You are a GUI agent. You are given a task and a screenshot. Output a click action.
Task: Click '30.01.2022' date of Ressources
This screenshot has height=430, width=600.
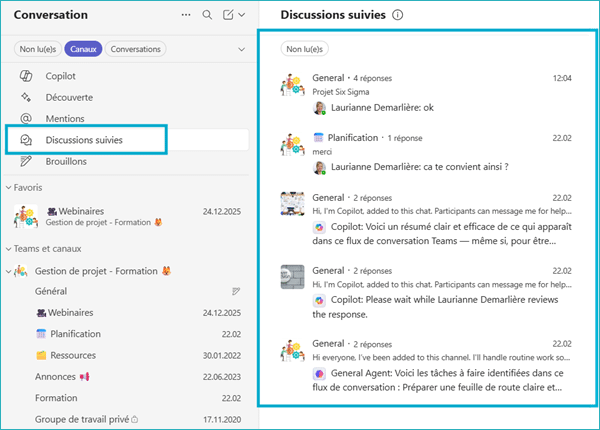click(x=222, y=356)
